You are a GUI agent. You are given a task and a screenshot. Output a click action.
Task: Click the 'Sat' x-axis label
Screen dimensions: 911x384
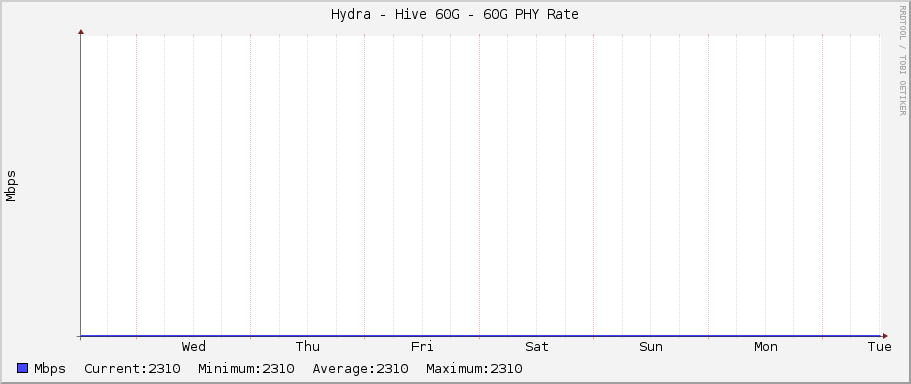[x=536, y=347]
